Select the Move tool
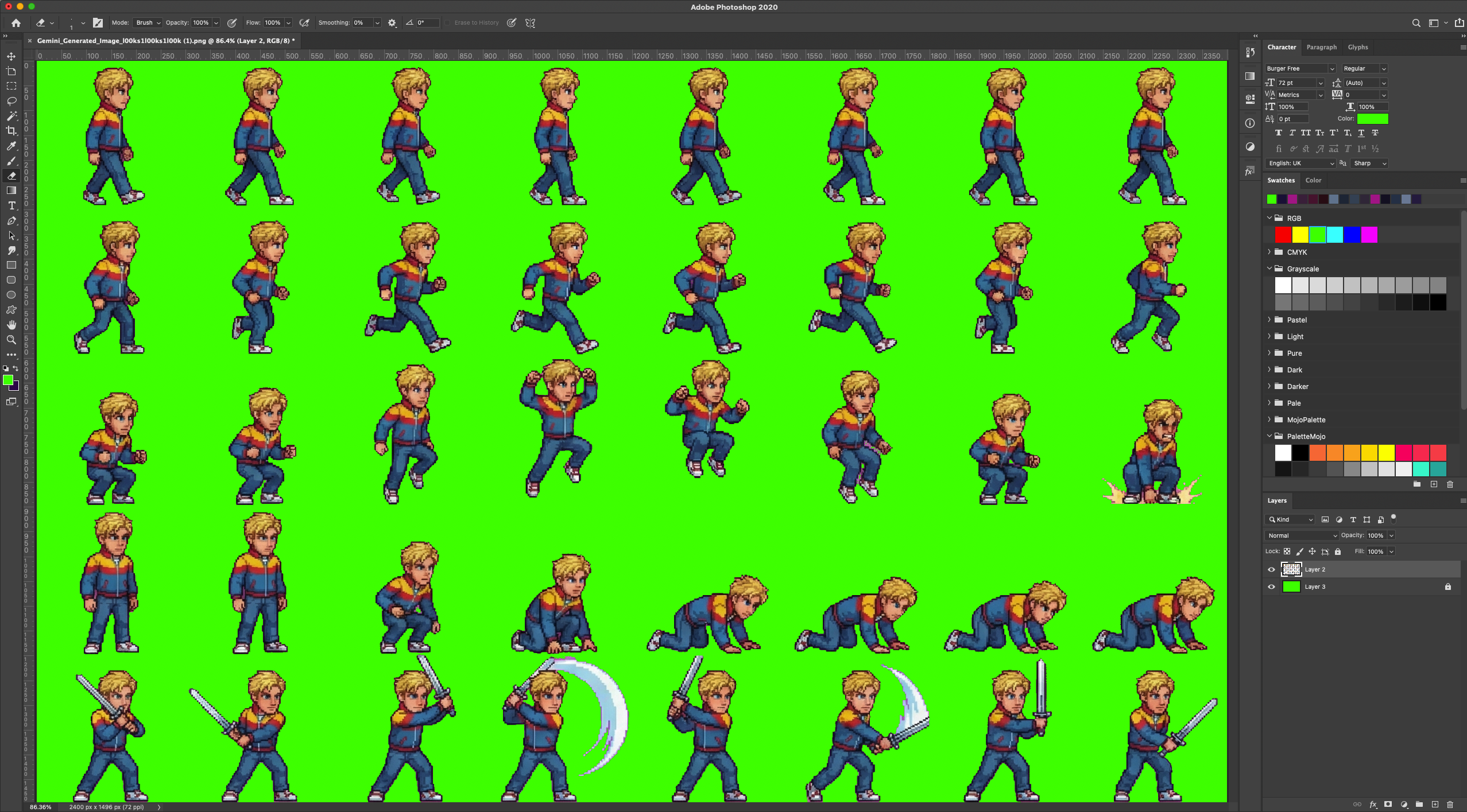 [11, 57]
